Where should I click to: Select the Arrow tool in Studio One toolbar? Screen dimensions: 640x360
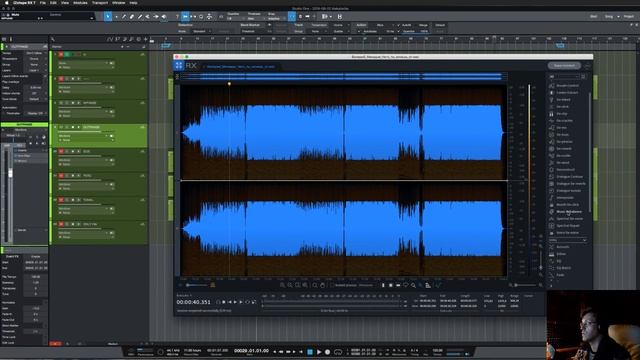(x=108, y=17)
